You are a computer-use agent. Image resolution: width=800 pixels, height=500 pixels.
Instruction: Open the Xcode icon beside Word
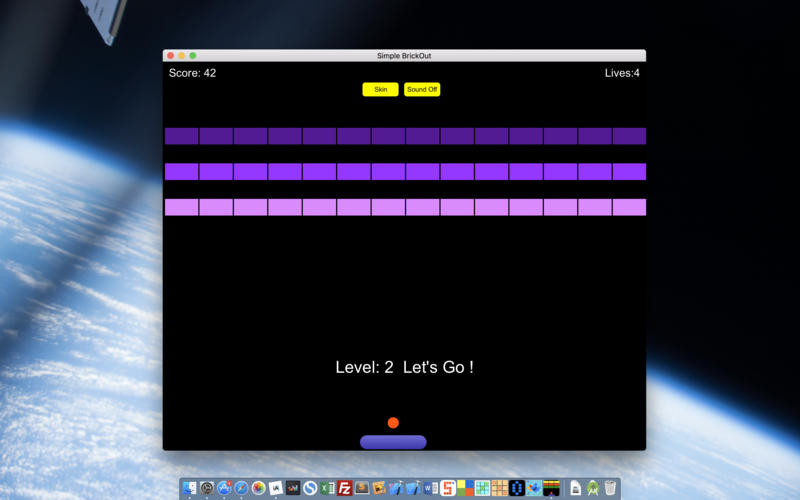pos(414,488)
